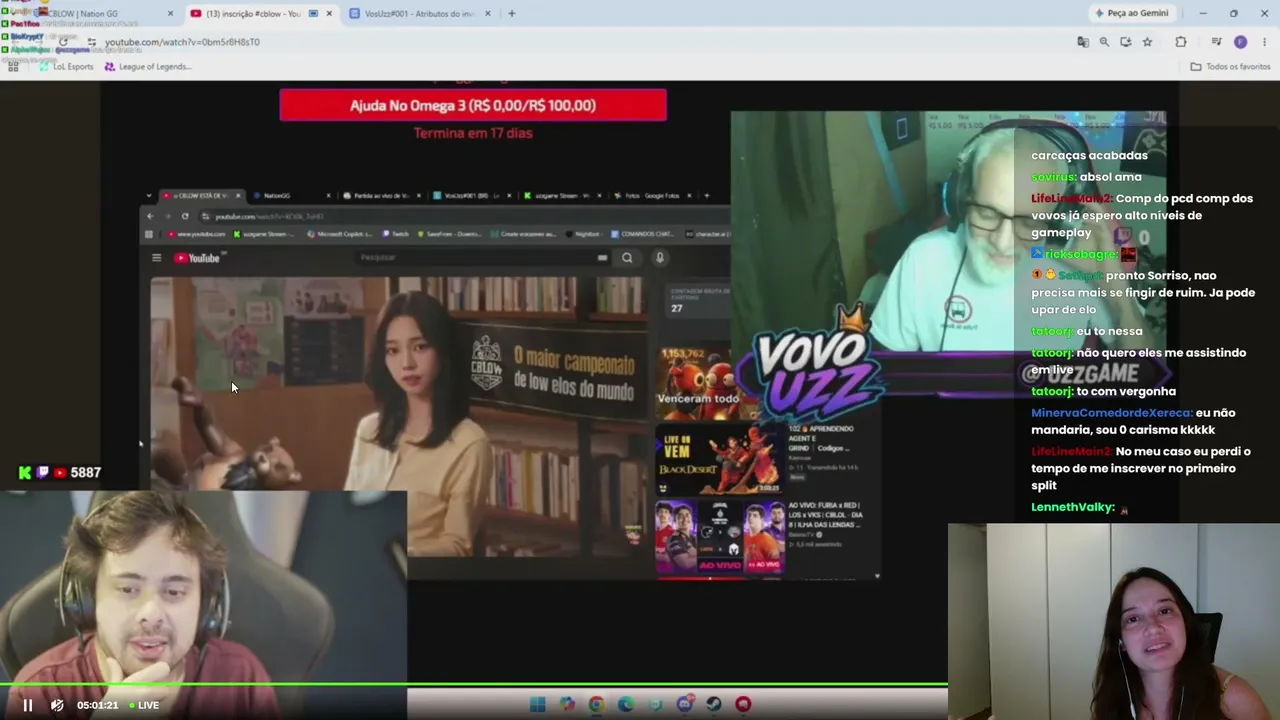Click the Ajuda No Omega 3 donation banner
The image size is (1280, 720).
click(473, 105)
